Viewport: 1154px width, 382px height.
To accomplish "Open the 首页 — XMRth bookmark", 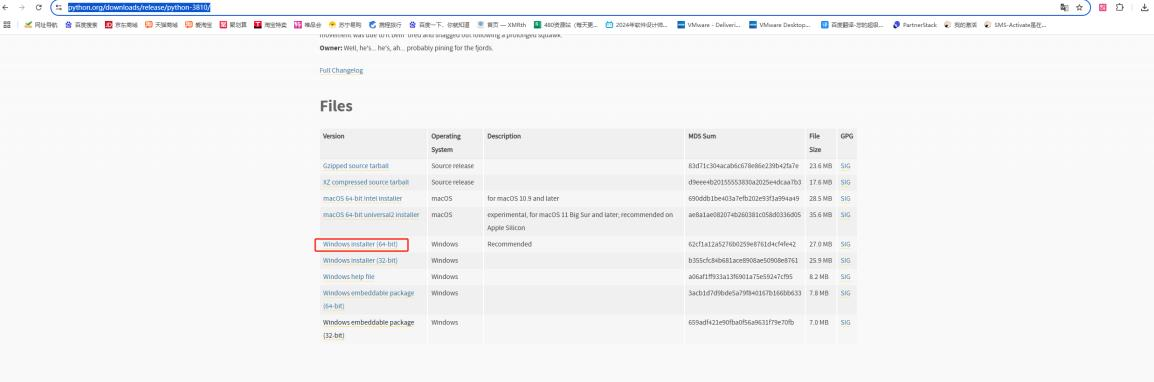I will [502, 24].
